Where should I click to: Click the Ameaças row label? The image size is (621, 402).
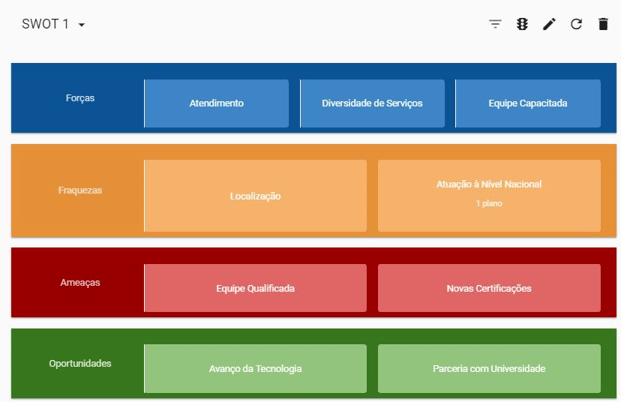click(x=80, y=283)
